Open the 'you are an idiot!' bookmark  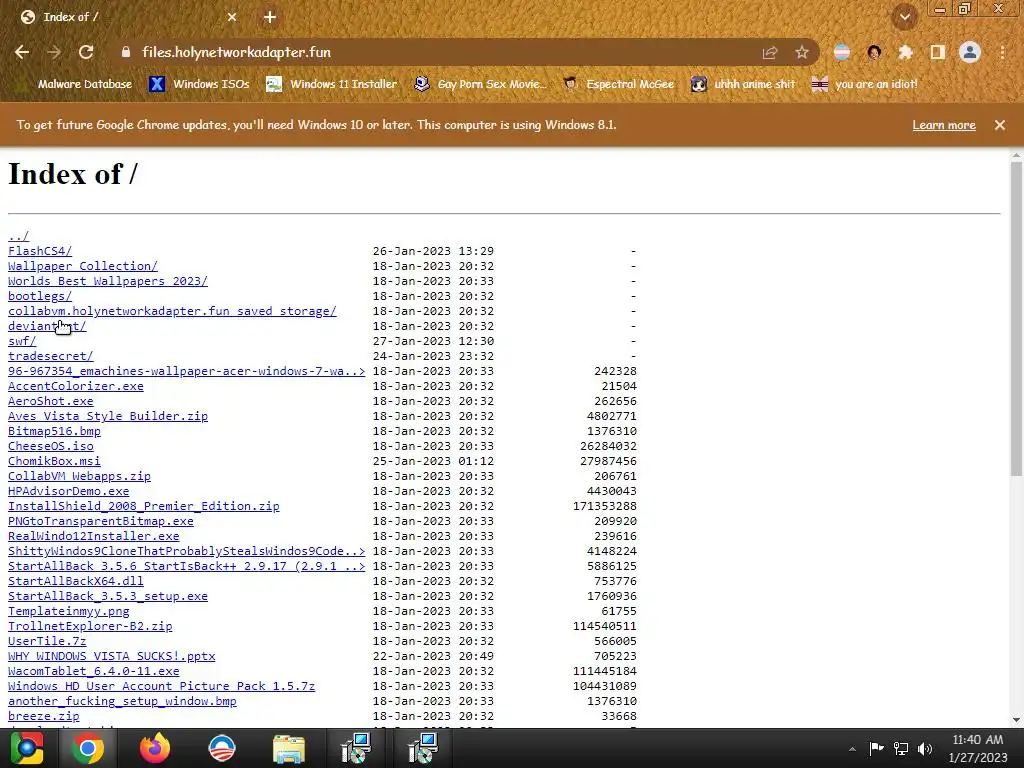point(864,84)
